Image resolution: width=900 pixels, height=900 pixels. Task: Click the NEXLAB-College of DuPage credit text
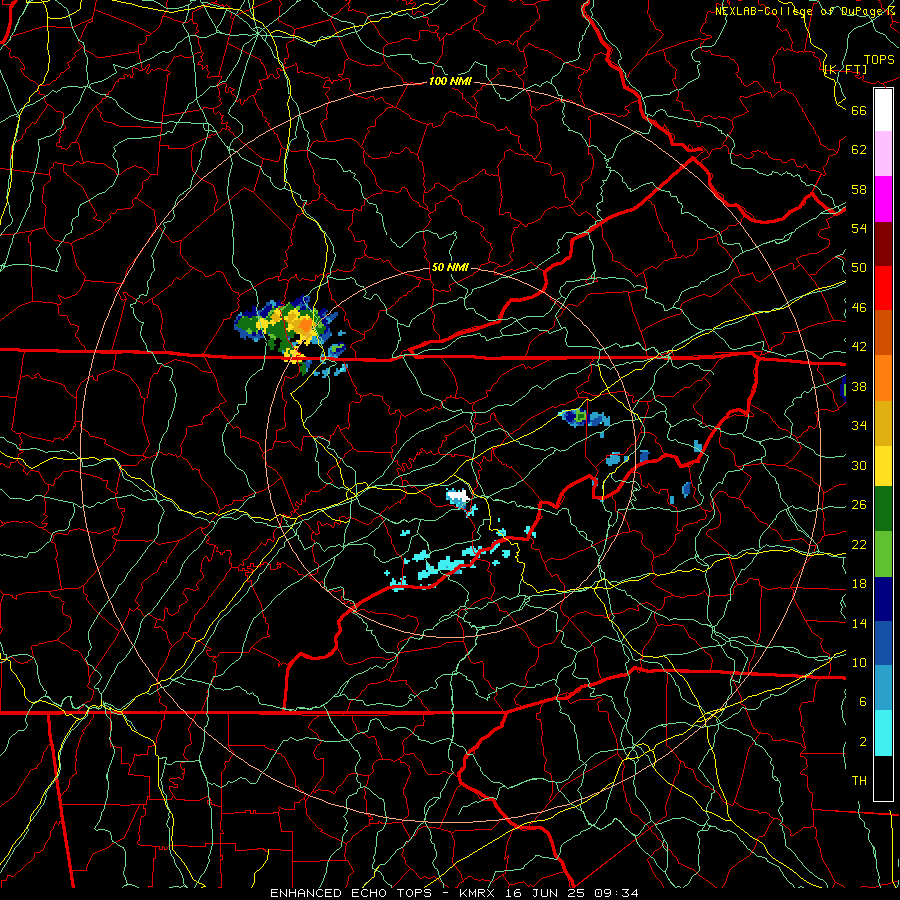804,11
